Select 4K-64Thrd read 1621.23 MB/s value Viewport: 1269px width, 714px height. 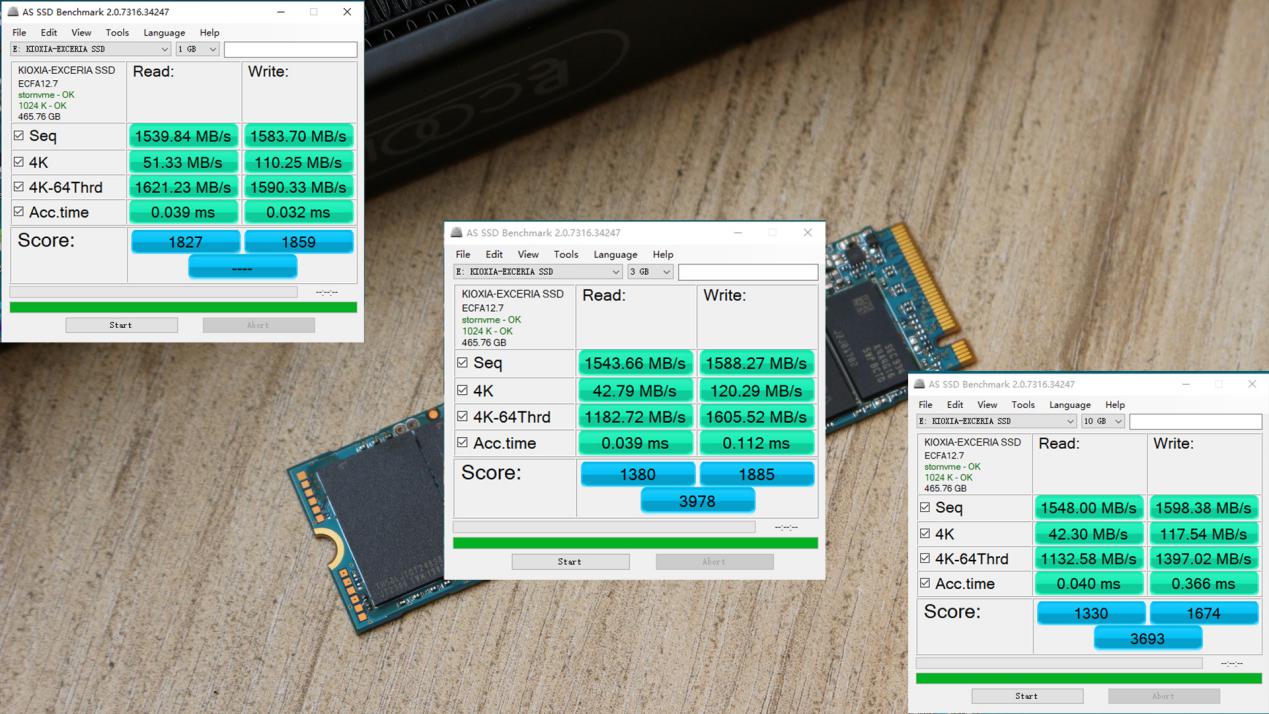(184, 187)
